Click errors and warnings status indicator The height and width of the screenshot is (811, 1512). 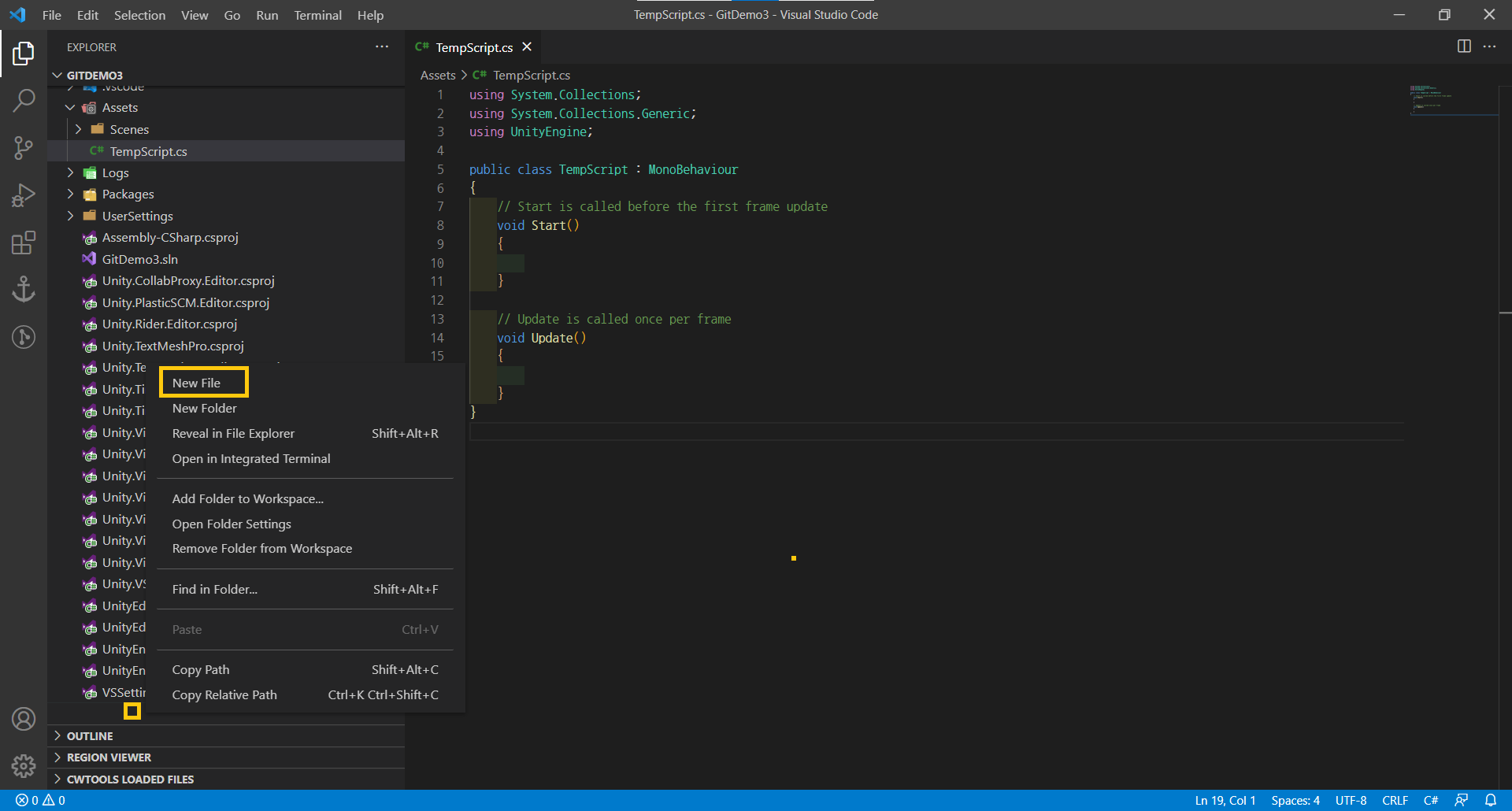(x=40, y=800)
